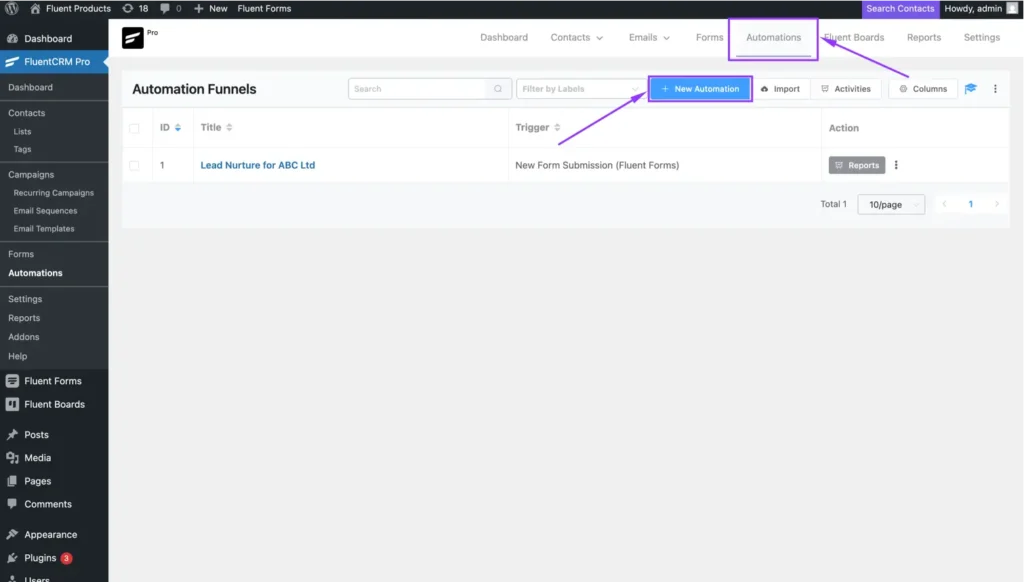Open the Activities button
The height and width of the screenshot is (582, 1024).
click(x=846, y=89)
